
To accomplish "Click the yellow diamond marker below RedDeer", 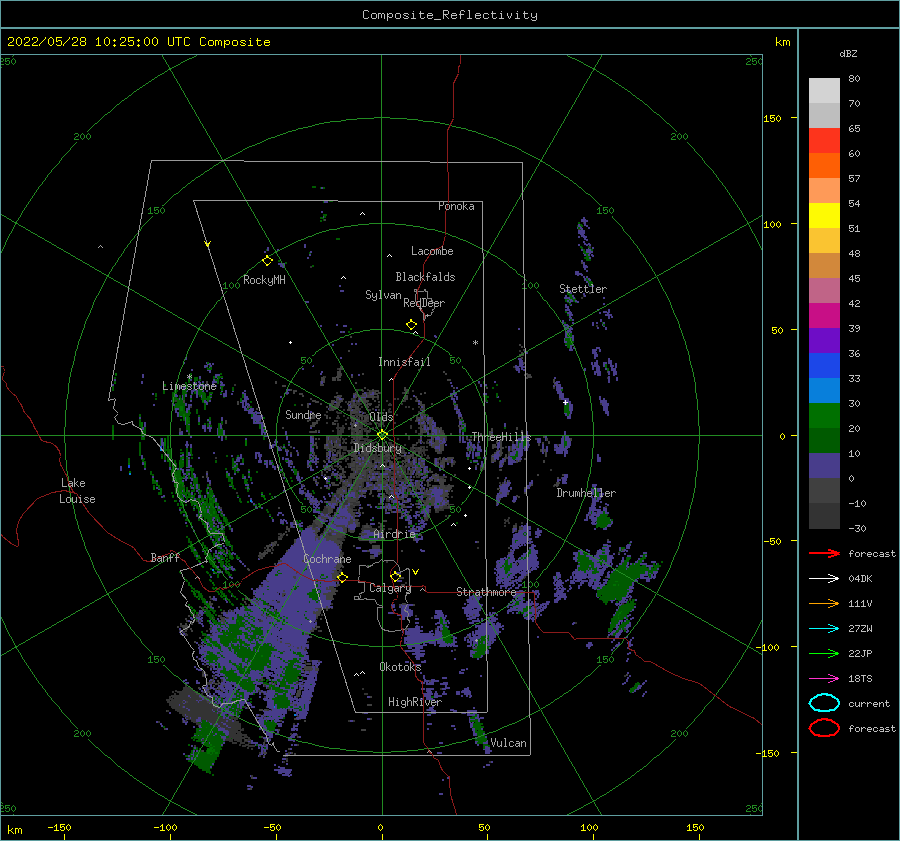I will coord(412,325).
